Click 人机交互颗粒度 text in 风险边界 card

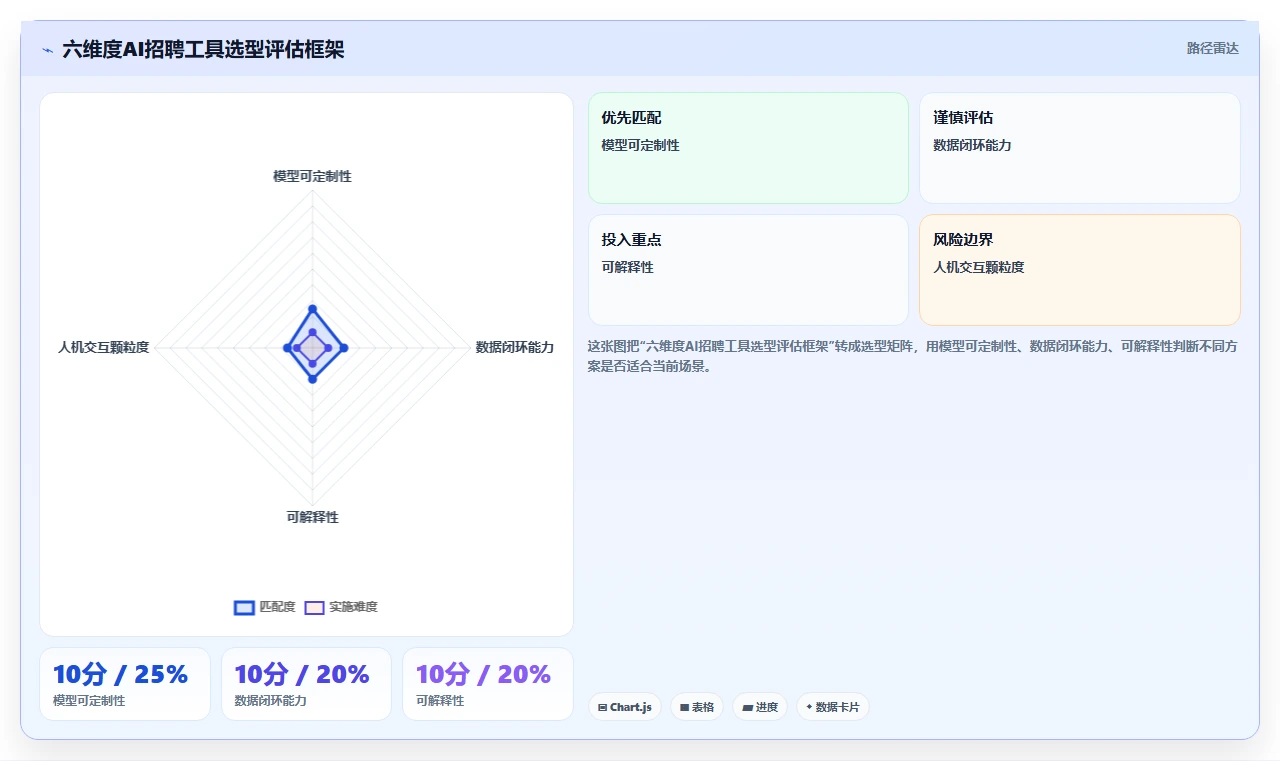(978, 267)
